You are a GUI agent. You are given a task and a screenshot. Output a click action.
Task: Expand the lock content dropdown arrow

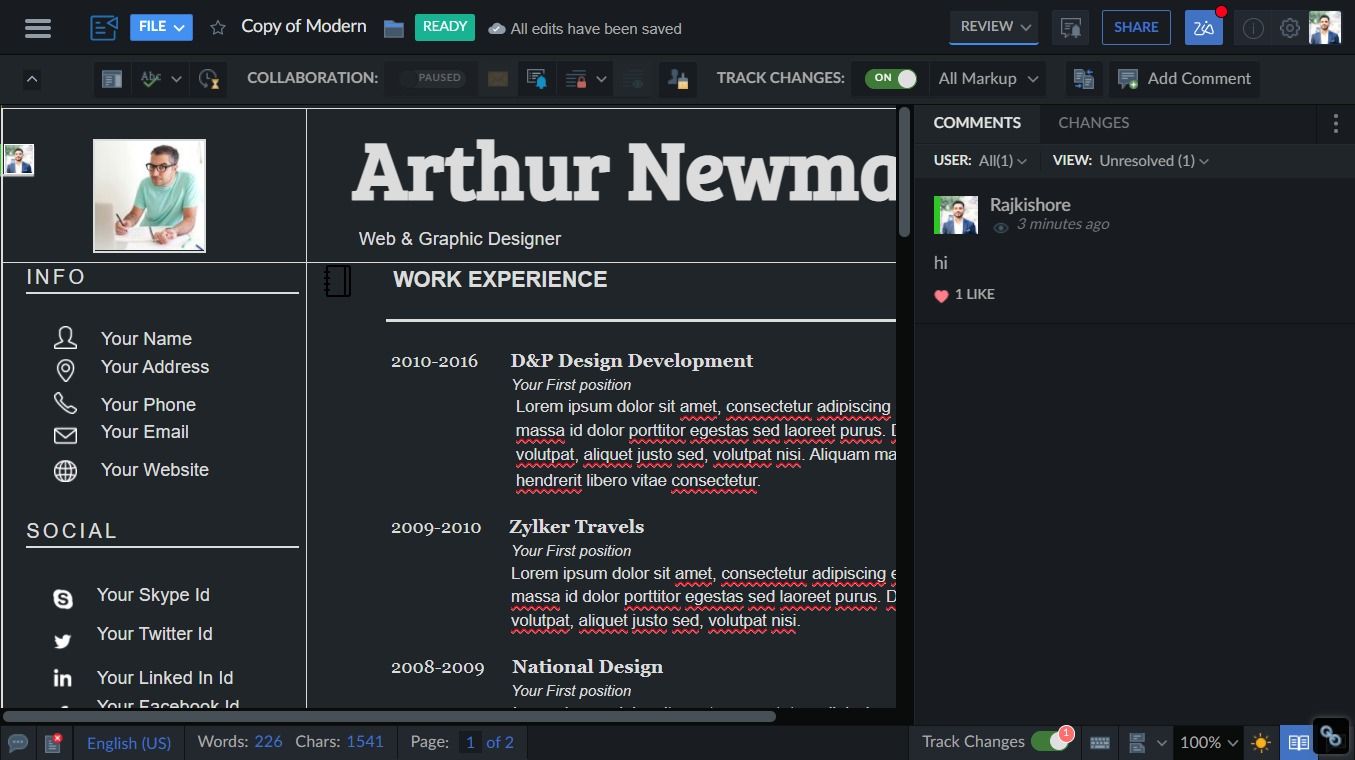(x=601, y=79)
